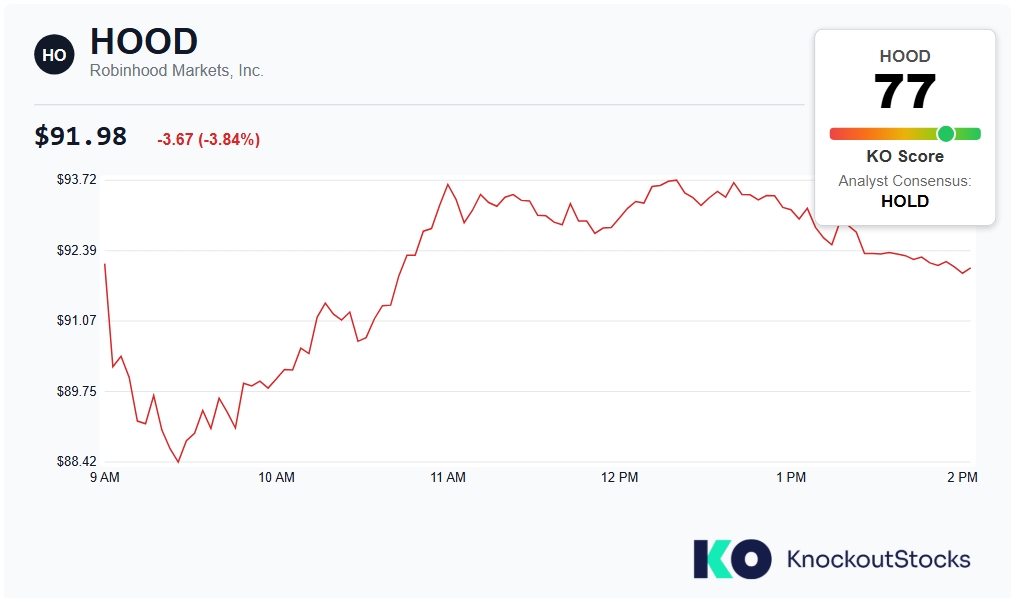Click the KO Score slider green knob
Viewport: 1016px width, 598px height.
pyautogui.click(x=945, y=134)
